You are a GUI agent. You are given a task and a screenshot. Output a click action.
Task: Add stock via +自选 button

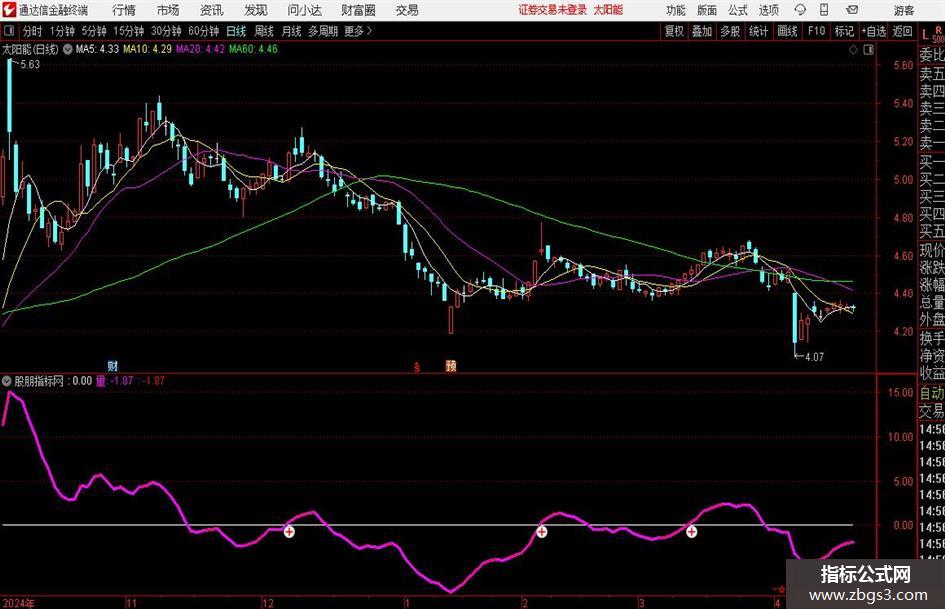click(x=874, y=31)
